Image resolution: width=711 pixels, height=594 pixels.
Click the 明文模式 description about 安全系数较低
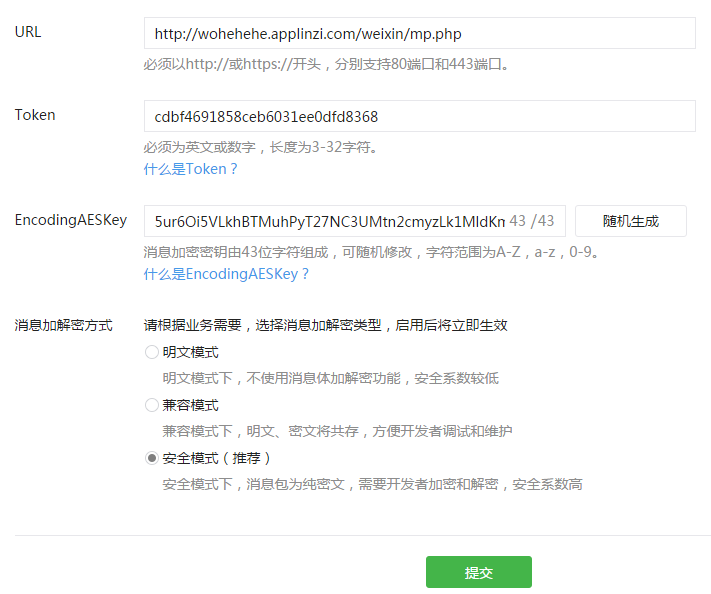pos(331,378)
